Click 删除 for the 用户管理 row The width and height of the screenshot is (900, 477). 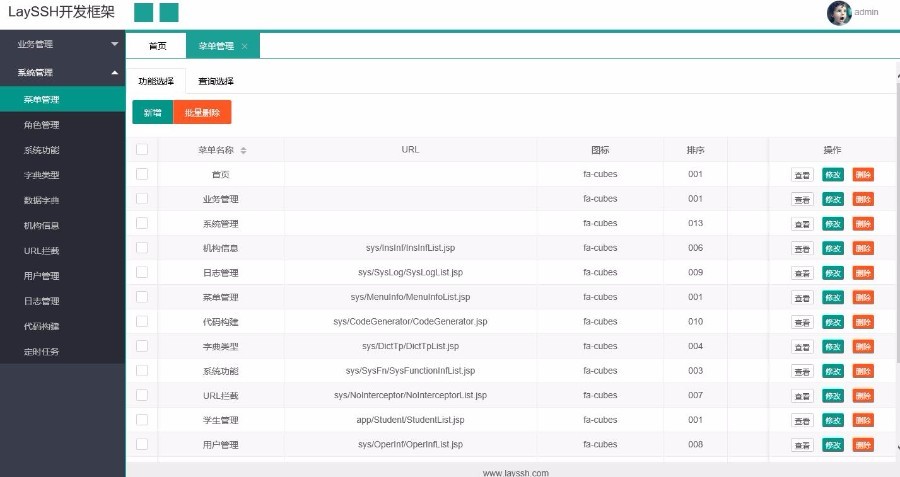[863, 445]
